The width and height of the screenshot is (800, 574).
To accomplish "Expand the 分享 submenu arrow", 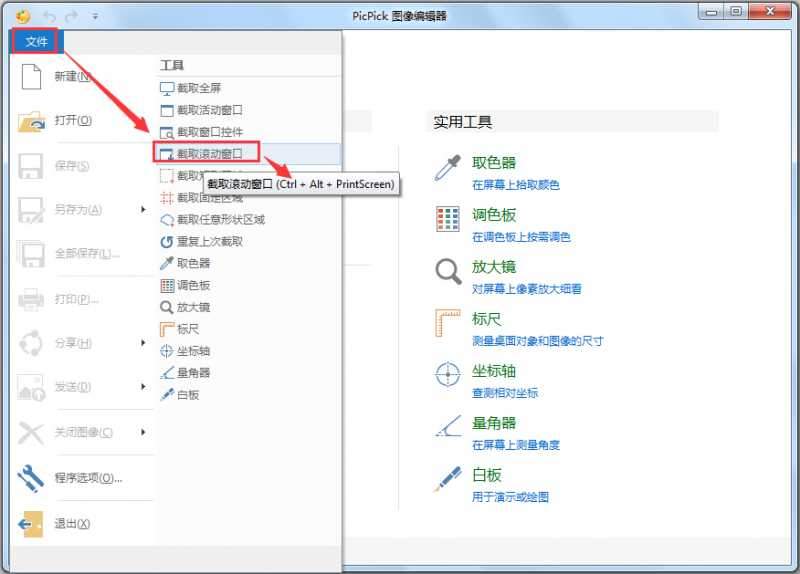I will 143,343.
